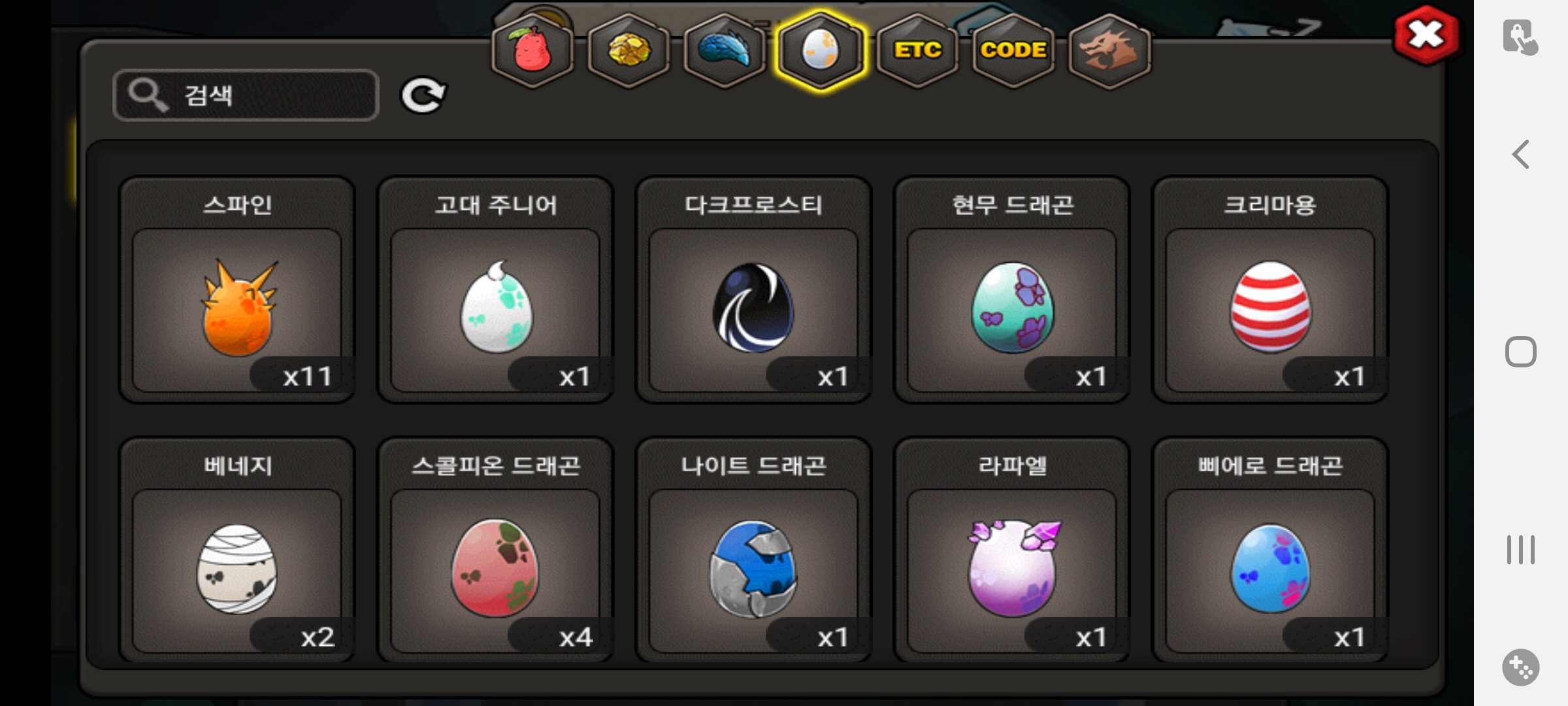This screenshot has width=1568, height=706.
Task: Select the crystal 라파엘 egg
Action: coord(1012,550)
